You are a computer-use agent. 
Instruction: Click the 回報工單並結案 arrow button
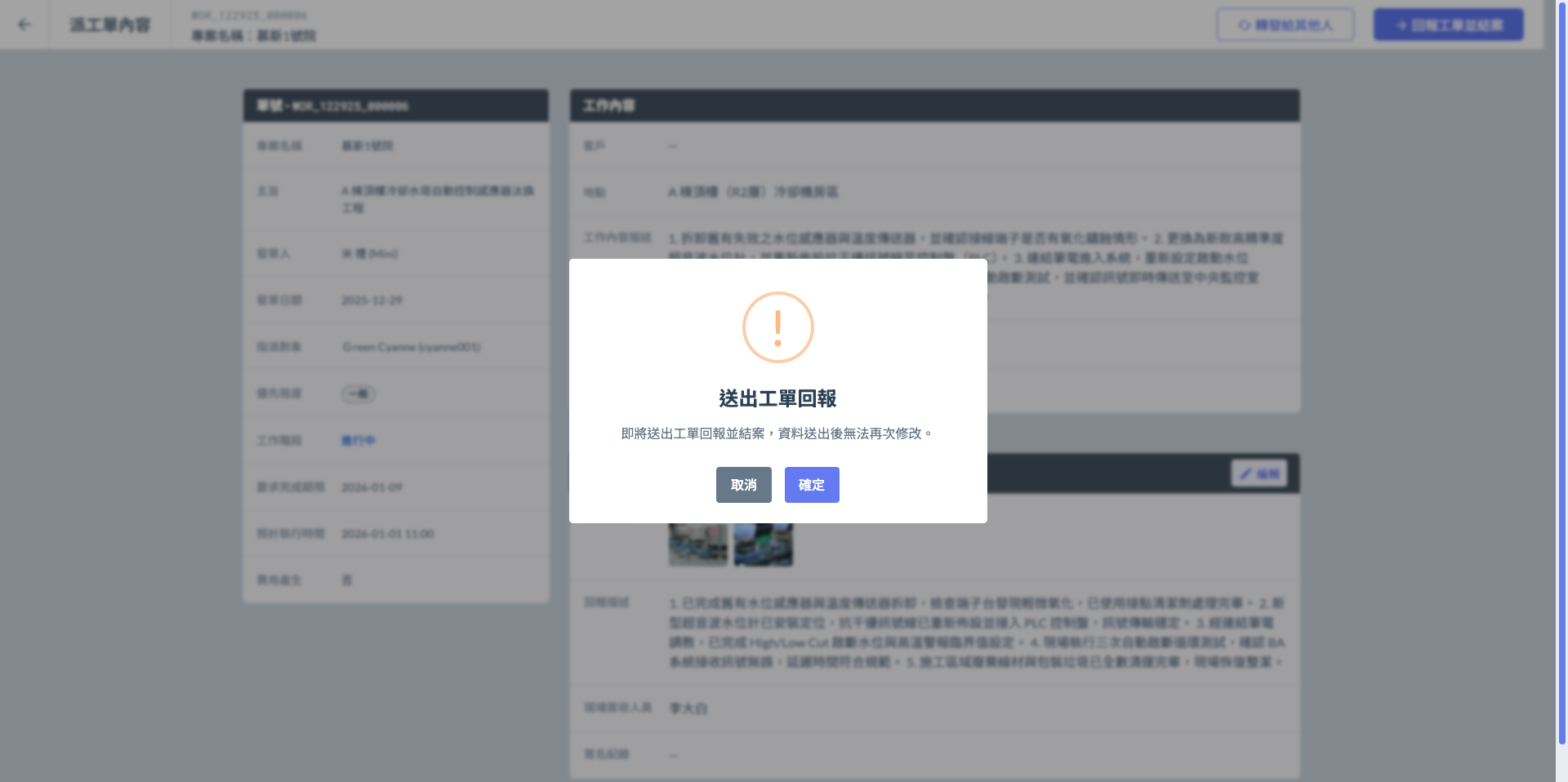(1448, 24)
